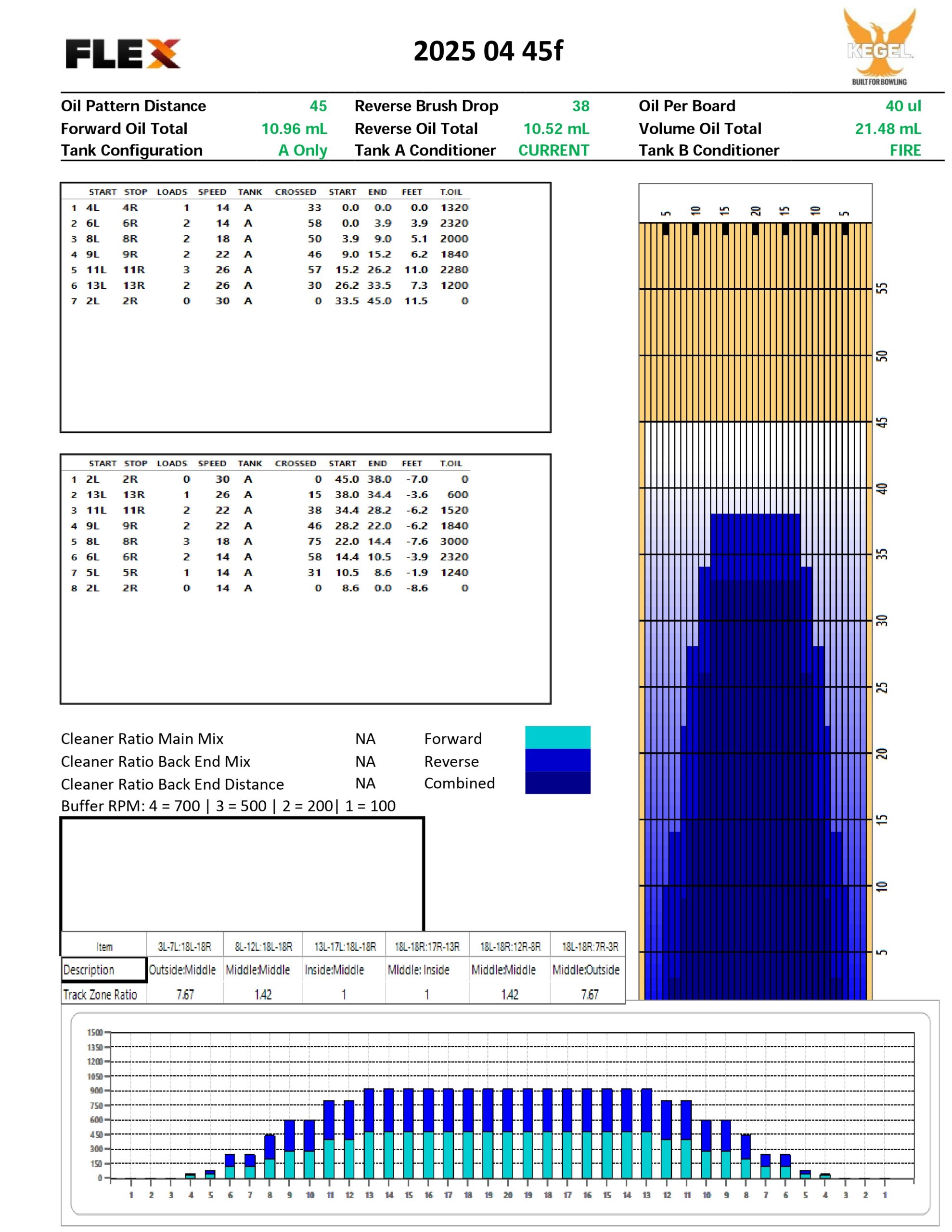The width and height of the screenshot is (952, 1232).
Task: Click the Kegel eagle logo
Action: 879,46
